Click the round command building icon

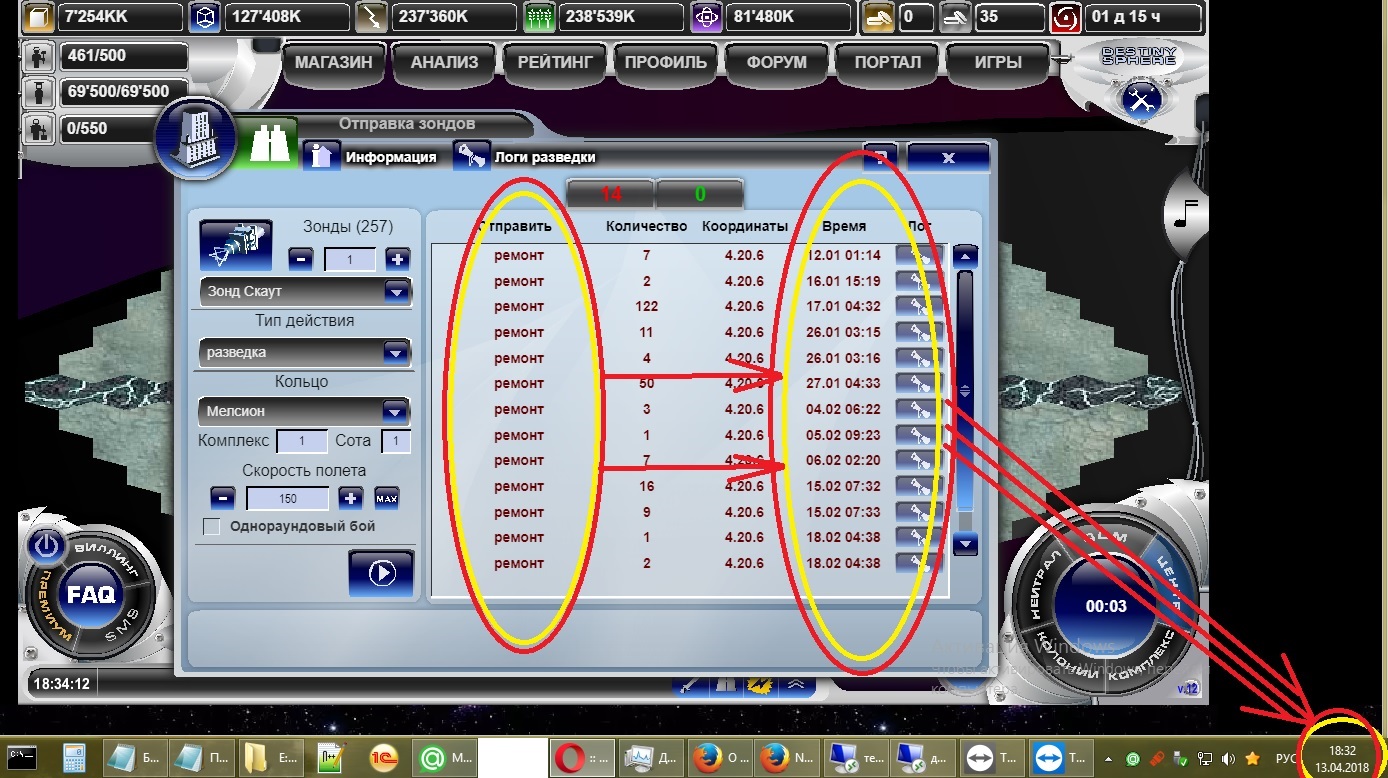pyautogui.click(x=195, y=138)
